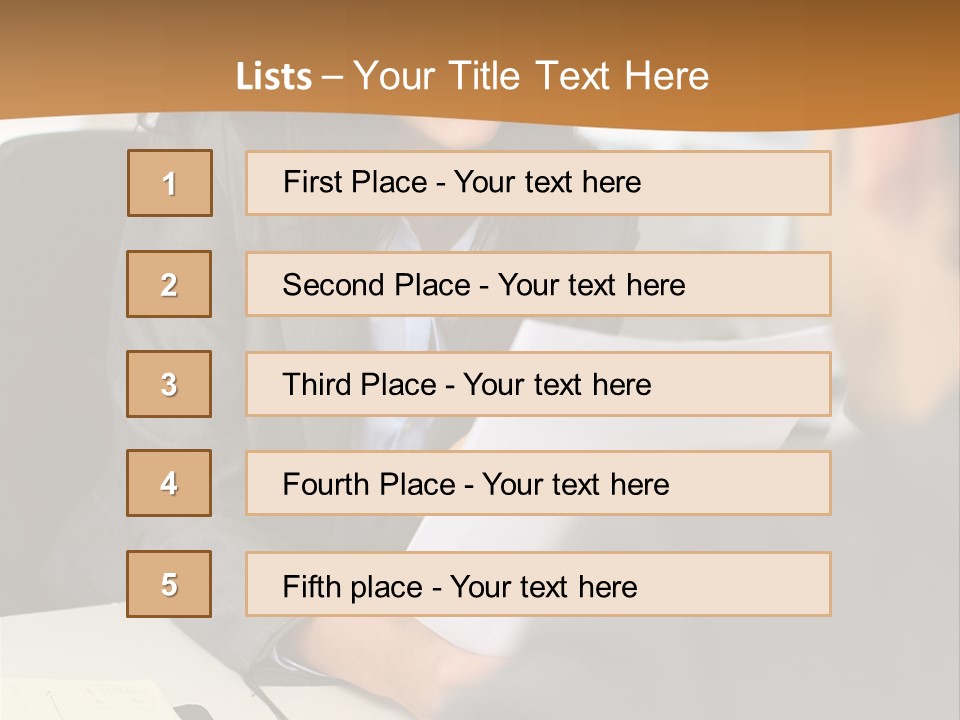
Task: Click the word First in first bar
Action: tap(307, 182)
